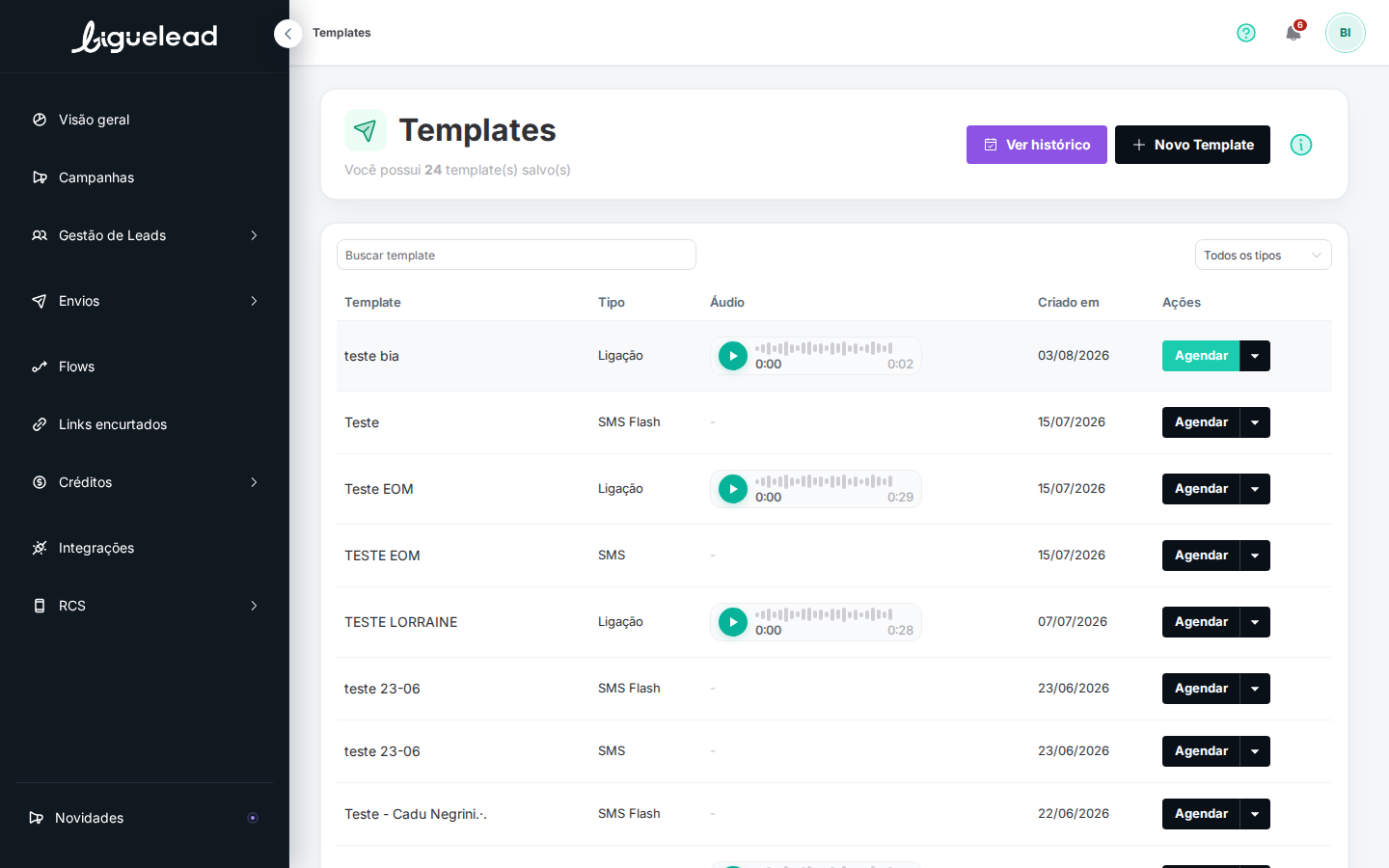Viewport: 1389px width, 868px height.
Task: Open the notifications bell
Action: point(1294,33)
